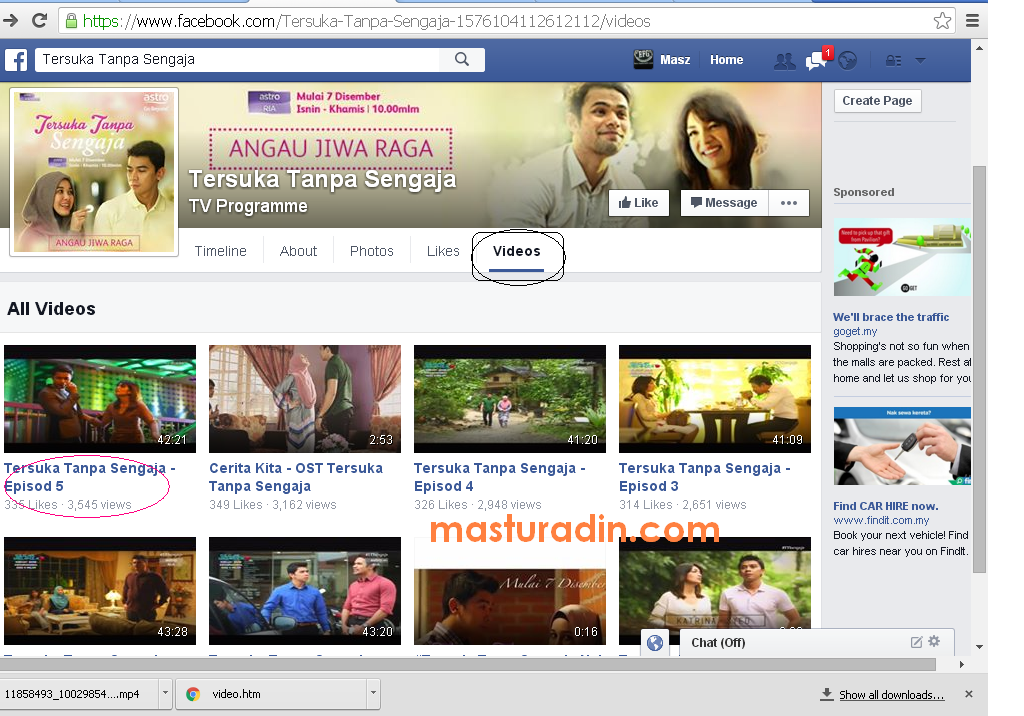Open the About tab

(298, 251)
